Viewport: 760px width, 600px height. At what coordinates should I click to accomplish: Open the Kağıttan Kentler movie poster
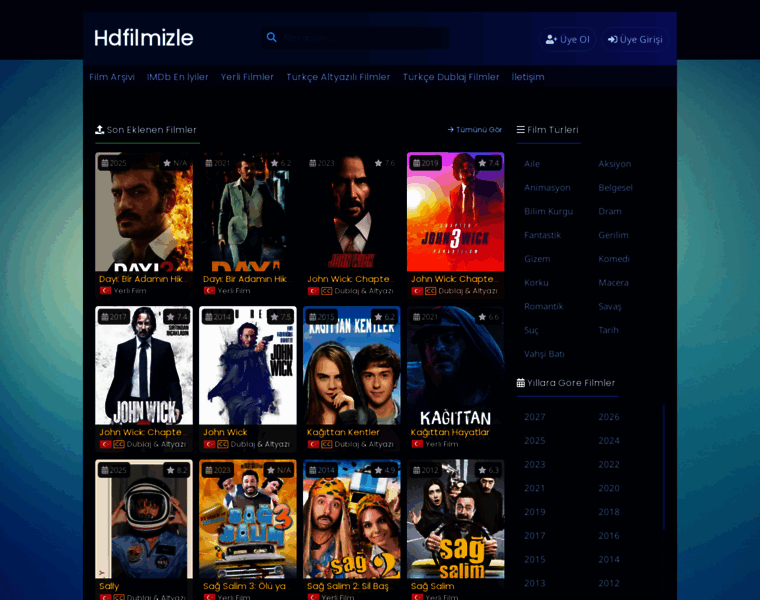(351, 366)
